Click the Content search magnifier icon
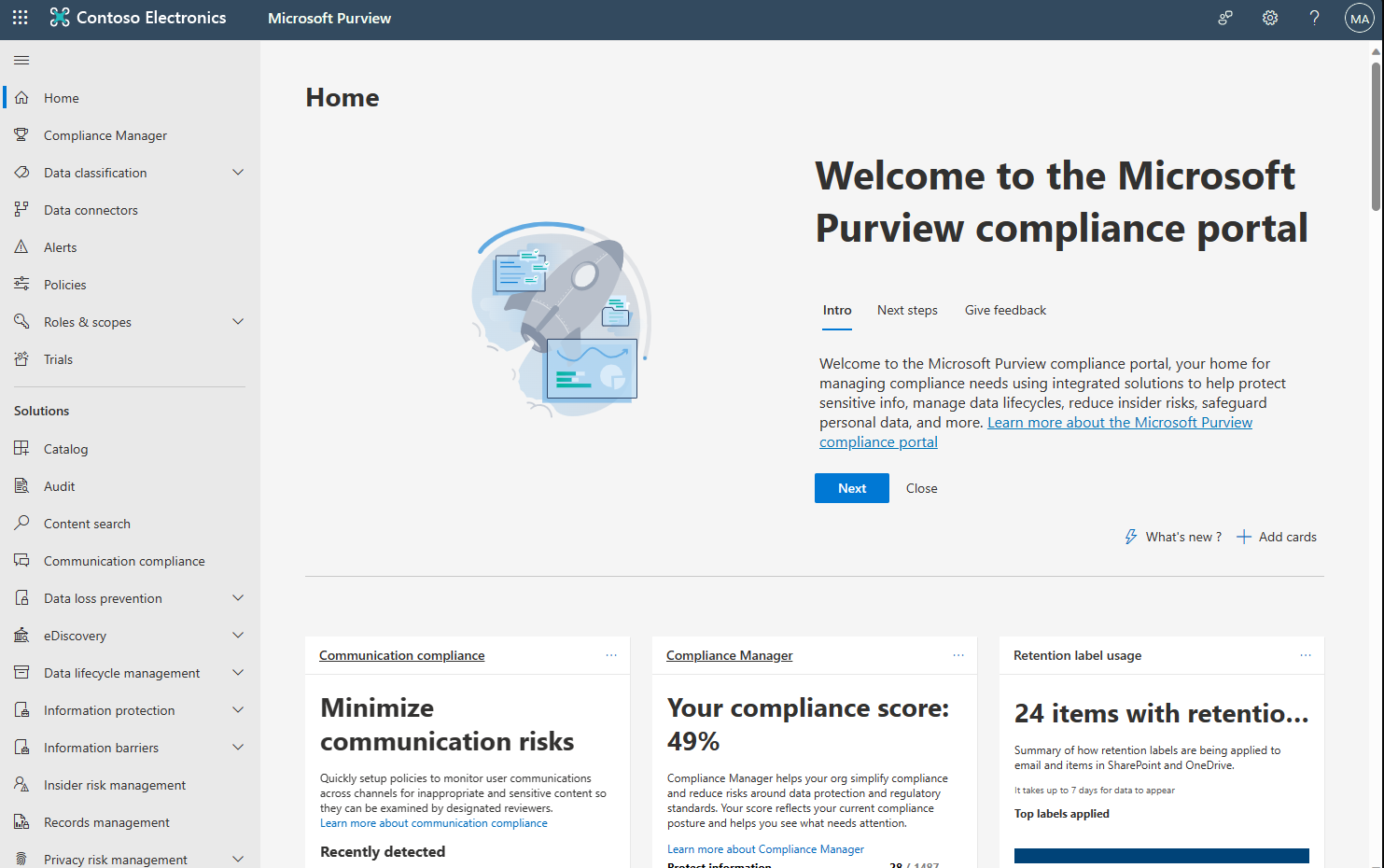This screenshot has height=868, width=1384. coord(21,524)
